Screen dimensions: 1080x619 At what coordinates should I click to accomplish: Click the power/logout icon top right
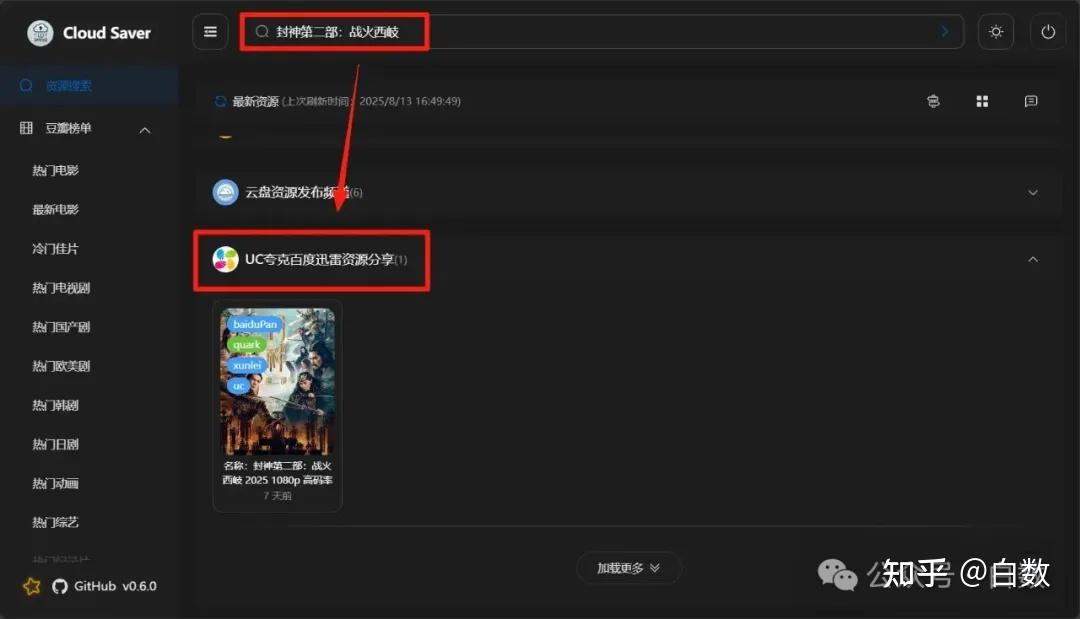[x=1047, y=31]
